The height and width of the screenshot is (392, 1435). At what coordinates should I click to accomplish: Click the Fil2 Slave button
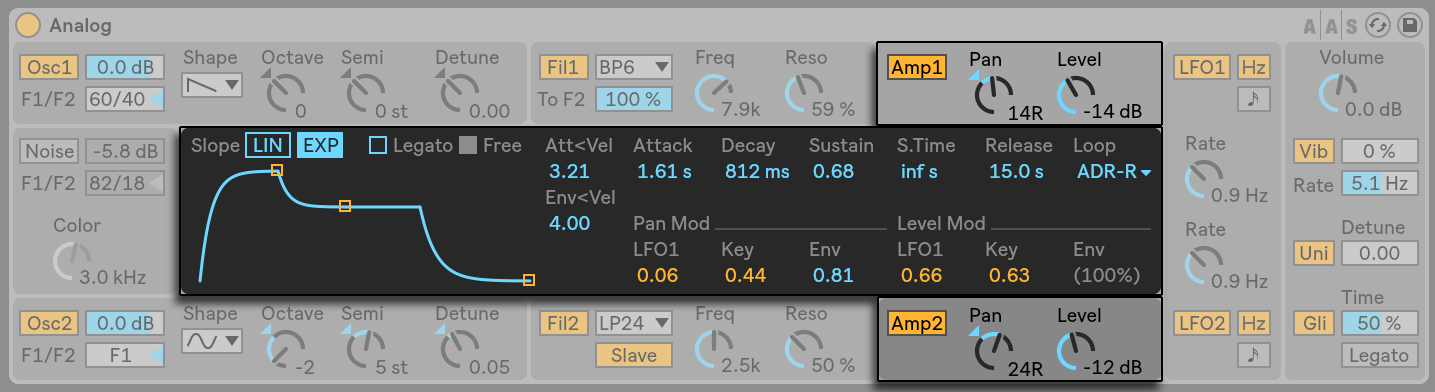(x=633, y=354)
